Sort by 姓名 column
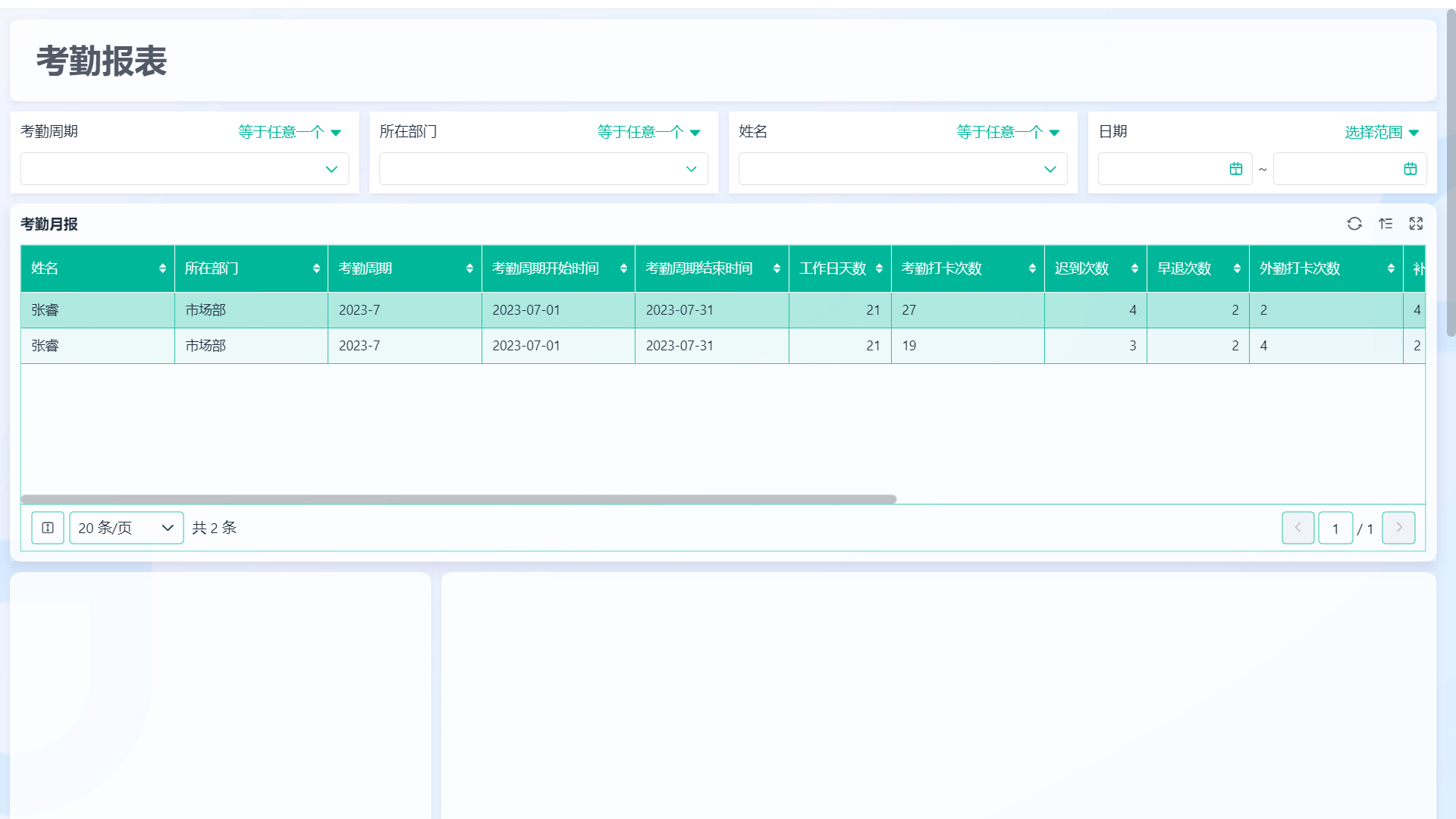The image size is (1456, 819). (x=162, y=268)
